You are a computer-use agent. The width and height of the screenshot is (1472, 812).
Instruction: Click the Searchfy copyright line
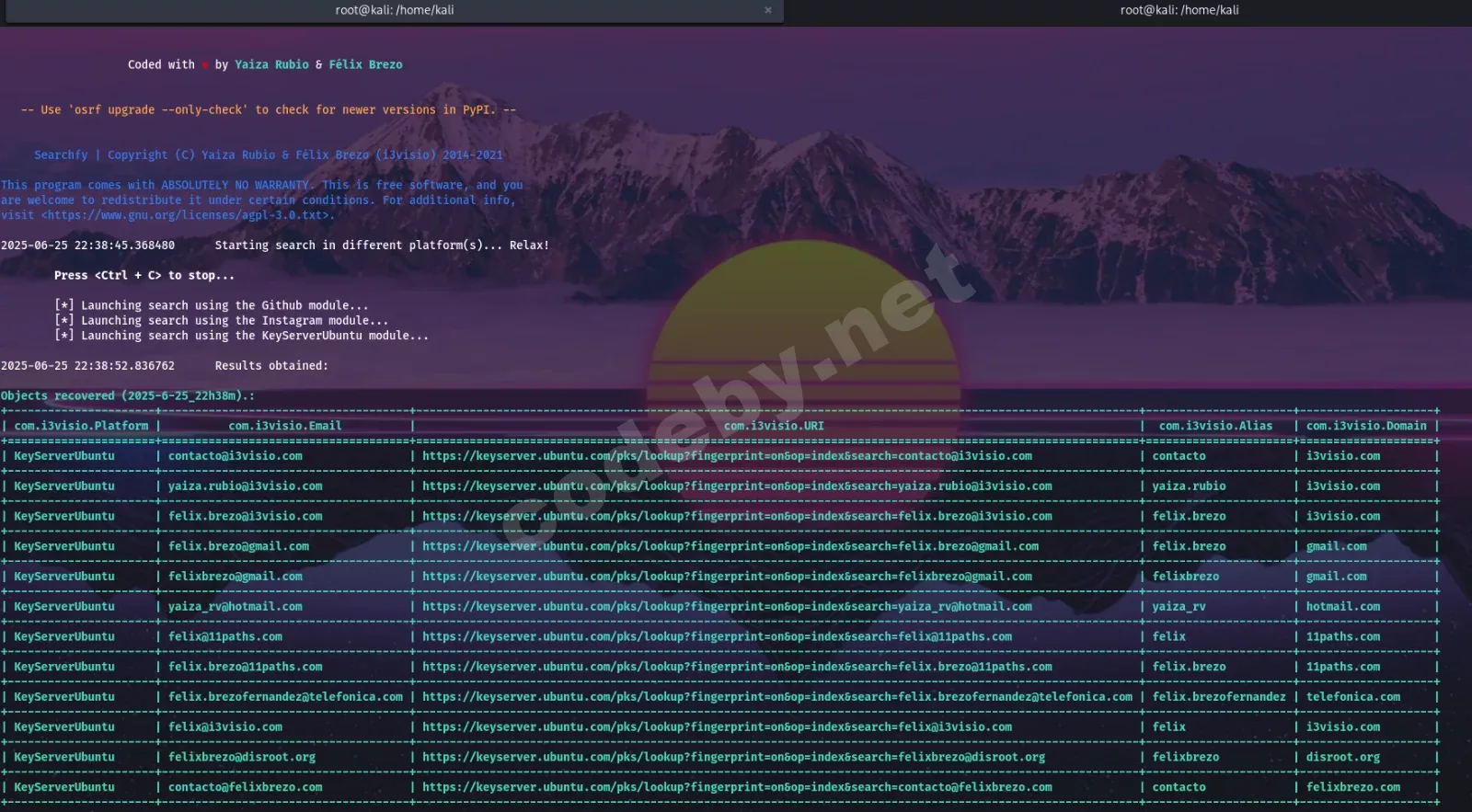pyautogui.click(x=269, y=155)
